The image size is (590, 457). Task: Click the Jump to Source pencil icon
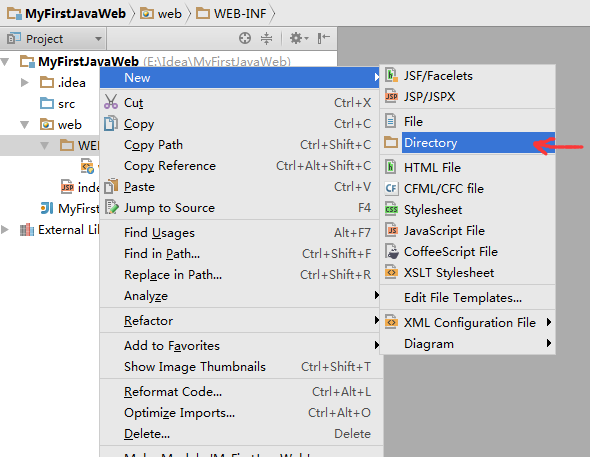point(111,207)
